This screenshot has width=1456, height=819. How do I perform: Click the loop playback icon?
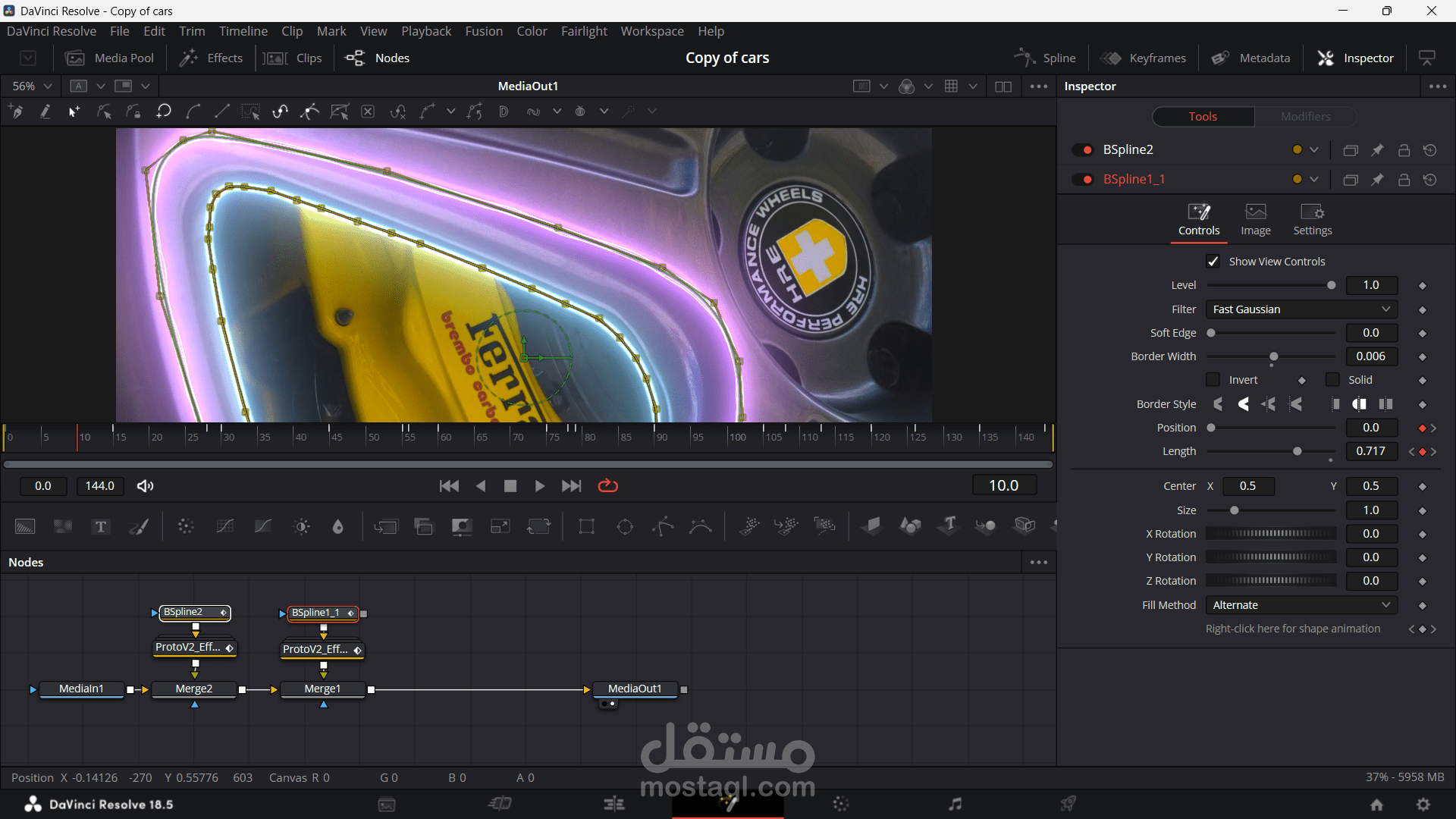coord(608,486)
